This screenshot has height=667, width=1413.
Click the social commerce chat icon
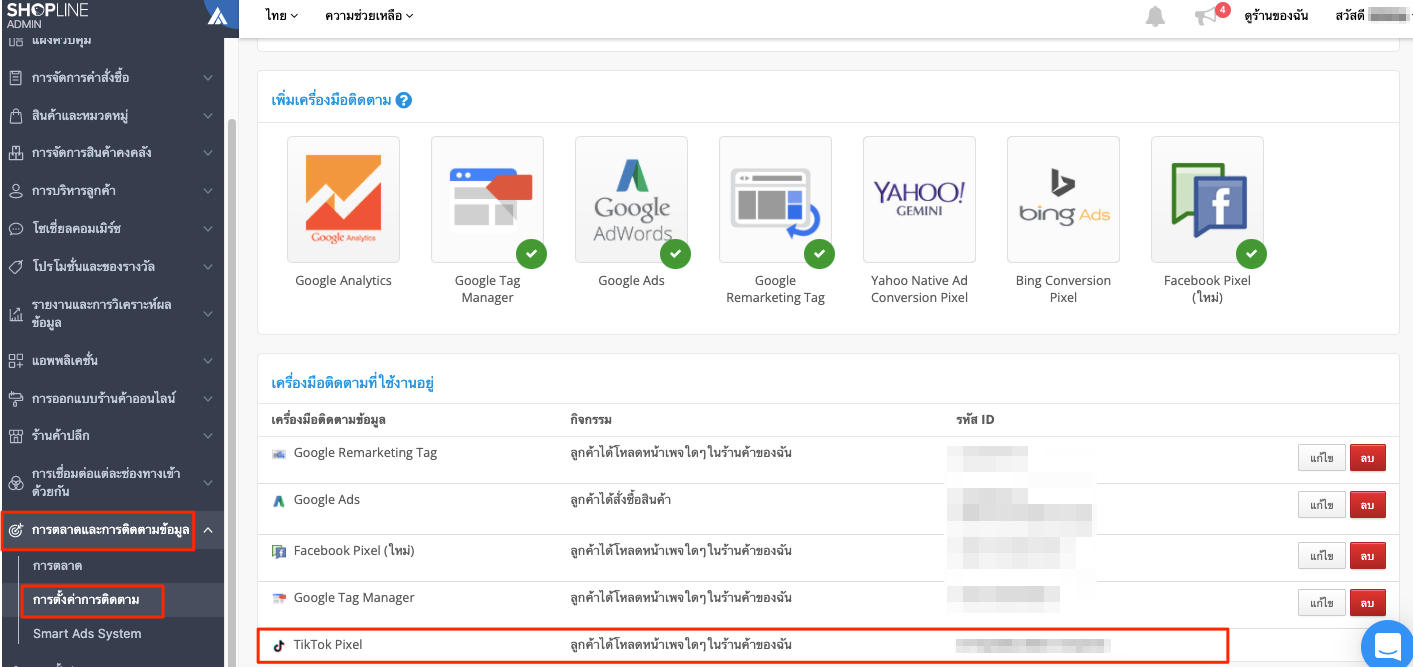[x=15, y=228]
